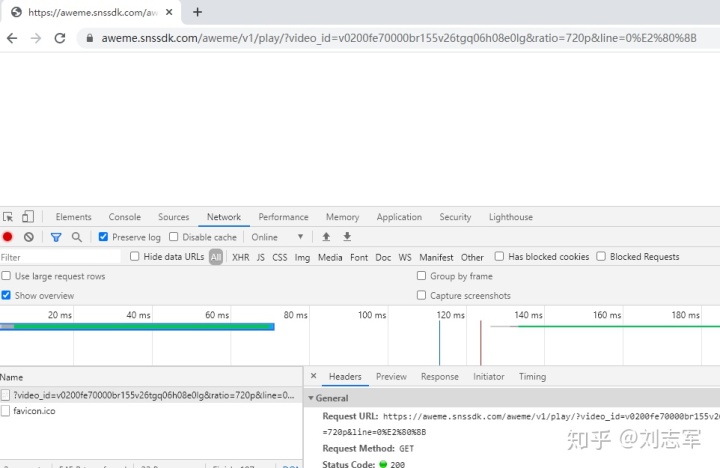Open the Performance panel
Screen dimensions: 720x468
(283, 217)
